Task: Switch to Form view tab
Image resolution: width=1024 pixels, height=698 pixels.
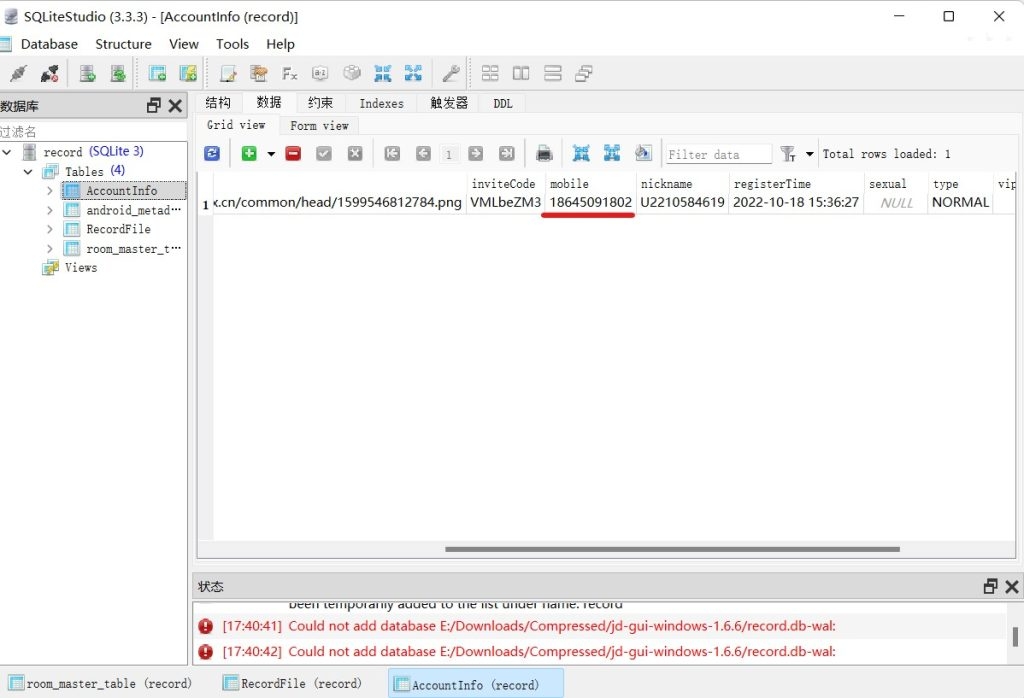Action: [x=319, y=126]
